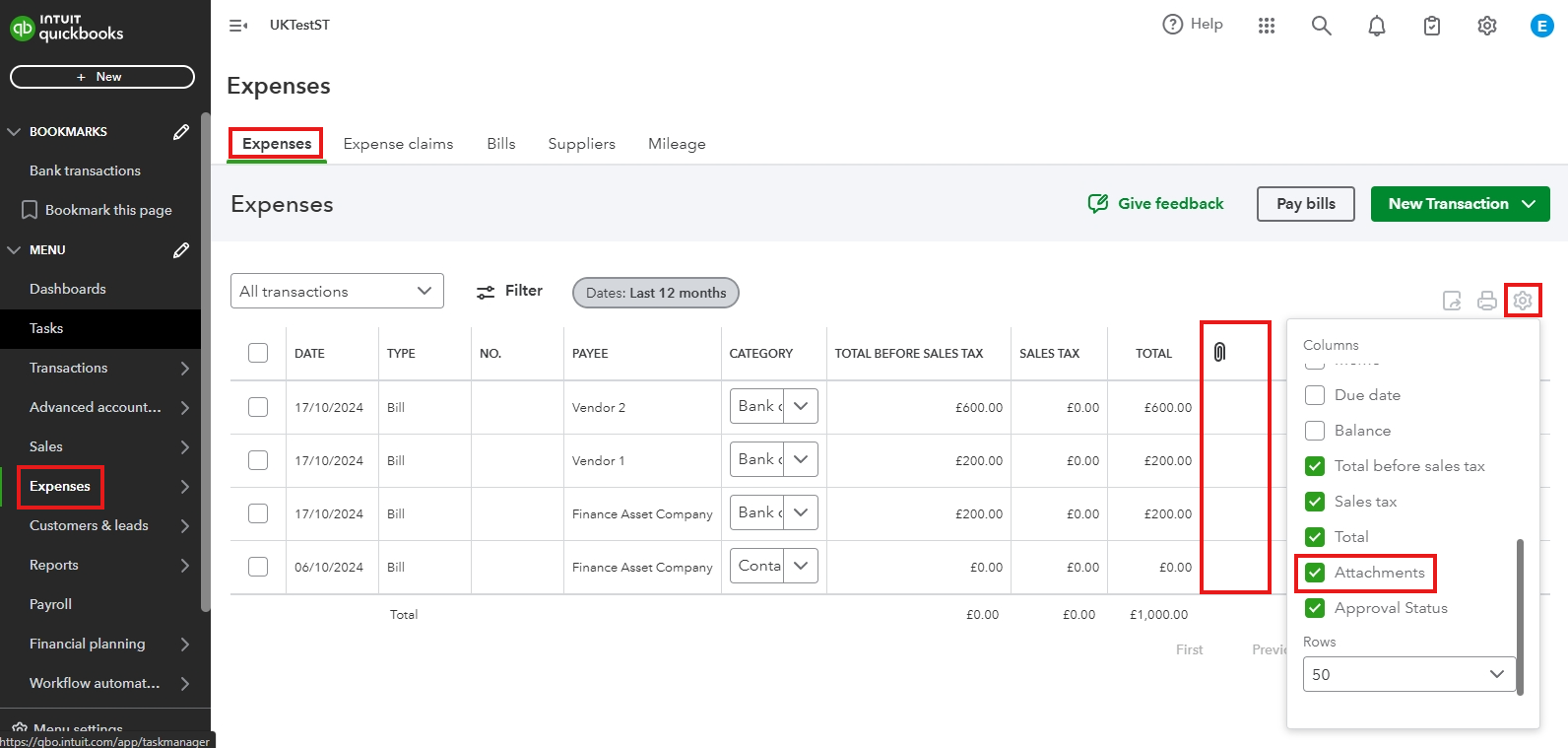Click the export list icon
The image size is (1568, 748).
pos(1452,301)
